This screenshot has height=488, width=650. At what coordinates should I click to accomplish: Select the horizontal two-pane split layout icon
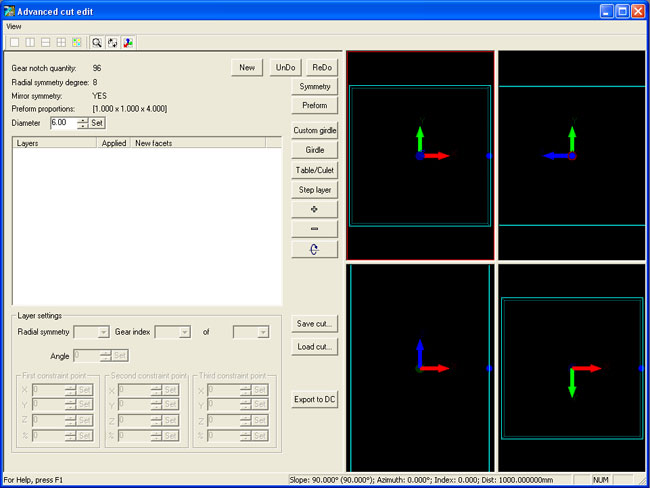click(46, 42)
